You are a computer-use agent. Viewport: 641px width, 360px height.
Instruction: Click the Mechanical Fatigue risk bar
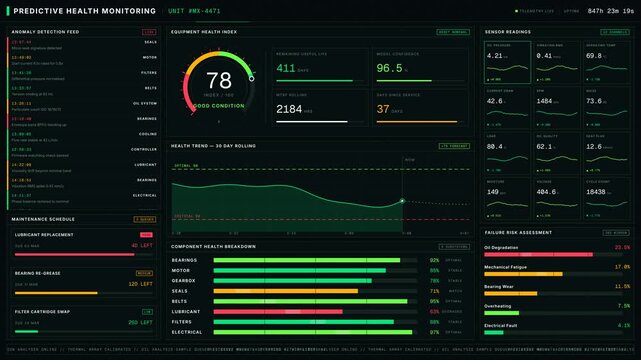click(x=523, y=274)
